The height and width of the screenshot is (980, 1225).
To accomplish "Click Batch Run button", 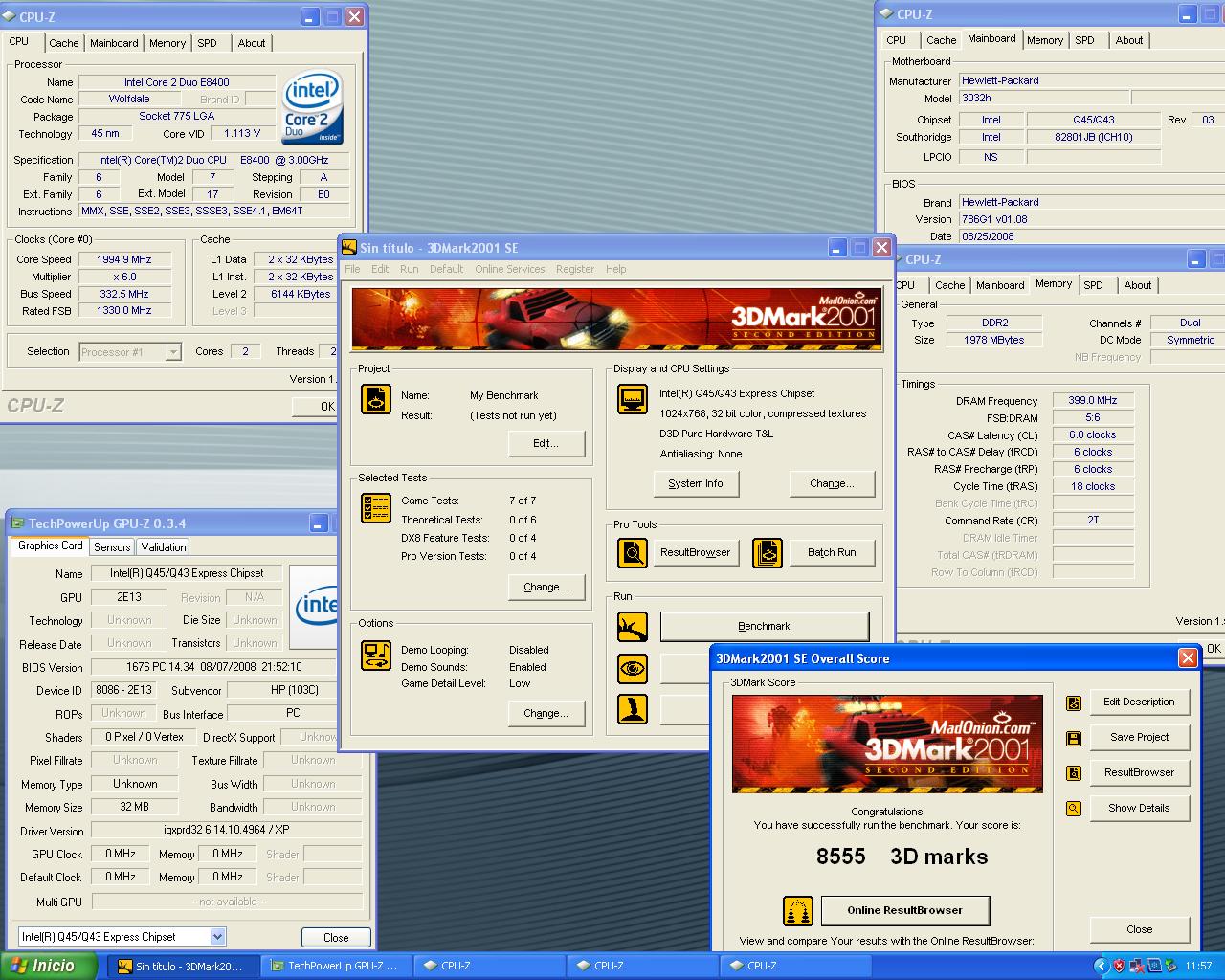I will pos(832,553).
